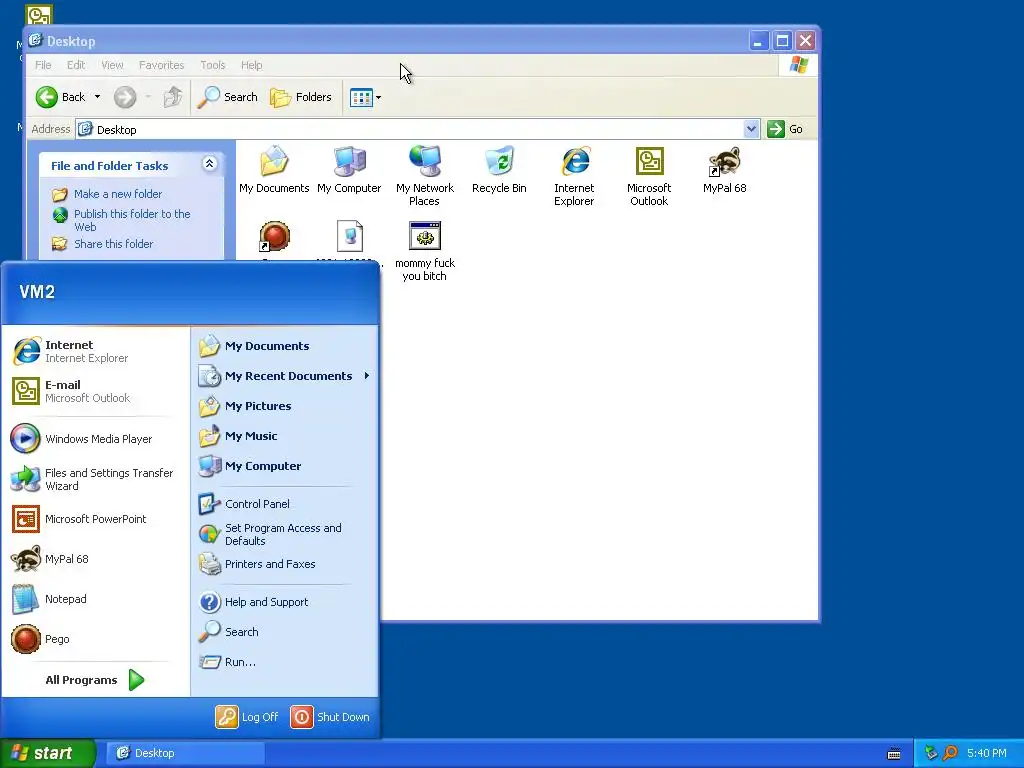Open MyPal 68 in the Start menu
Image resolution: width=1024 pixels, height=768 pixels.
coord(95,559)
